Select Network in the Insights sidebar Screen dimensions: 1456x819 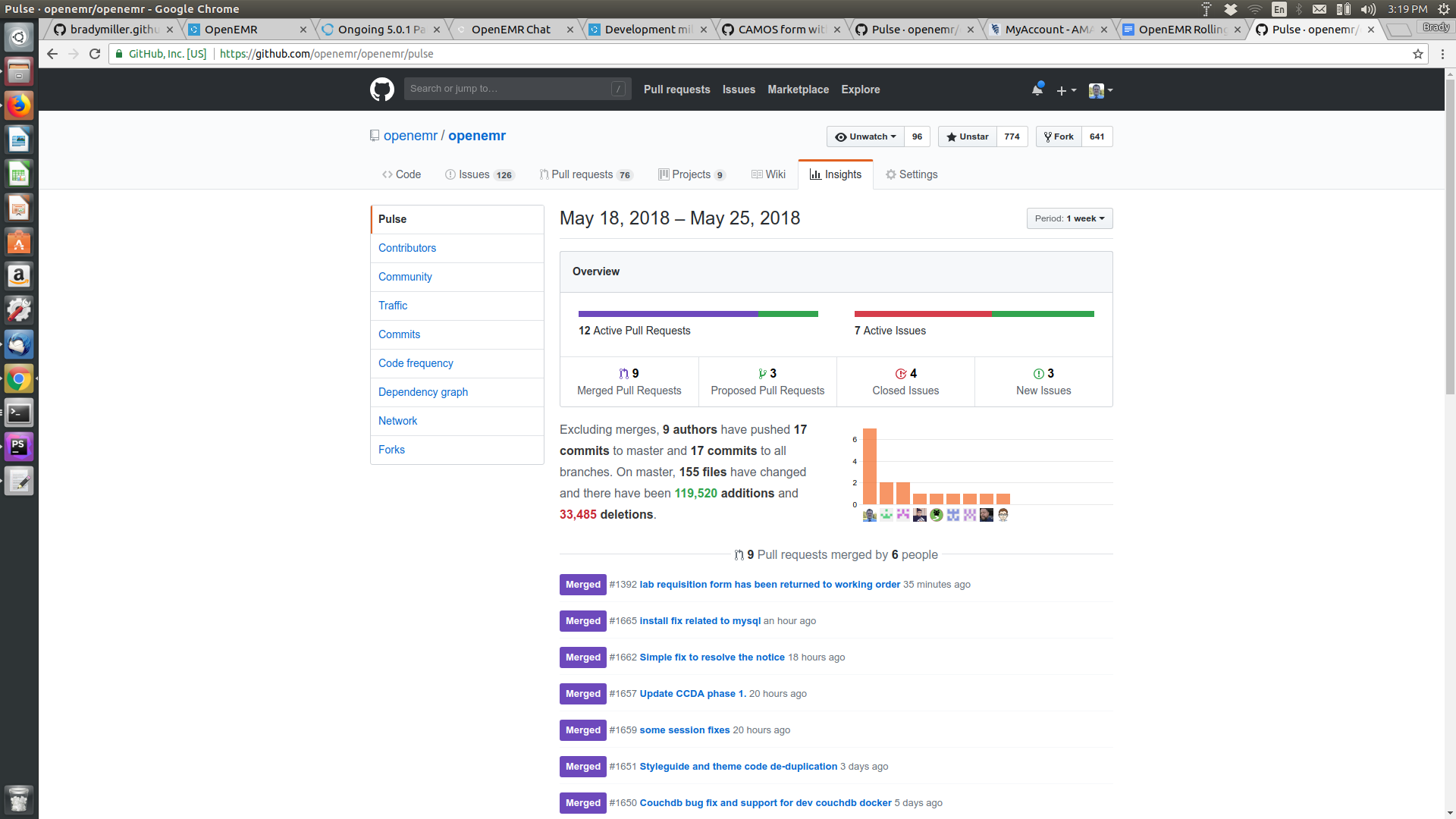(457, 421)
